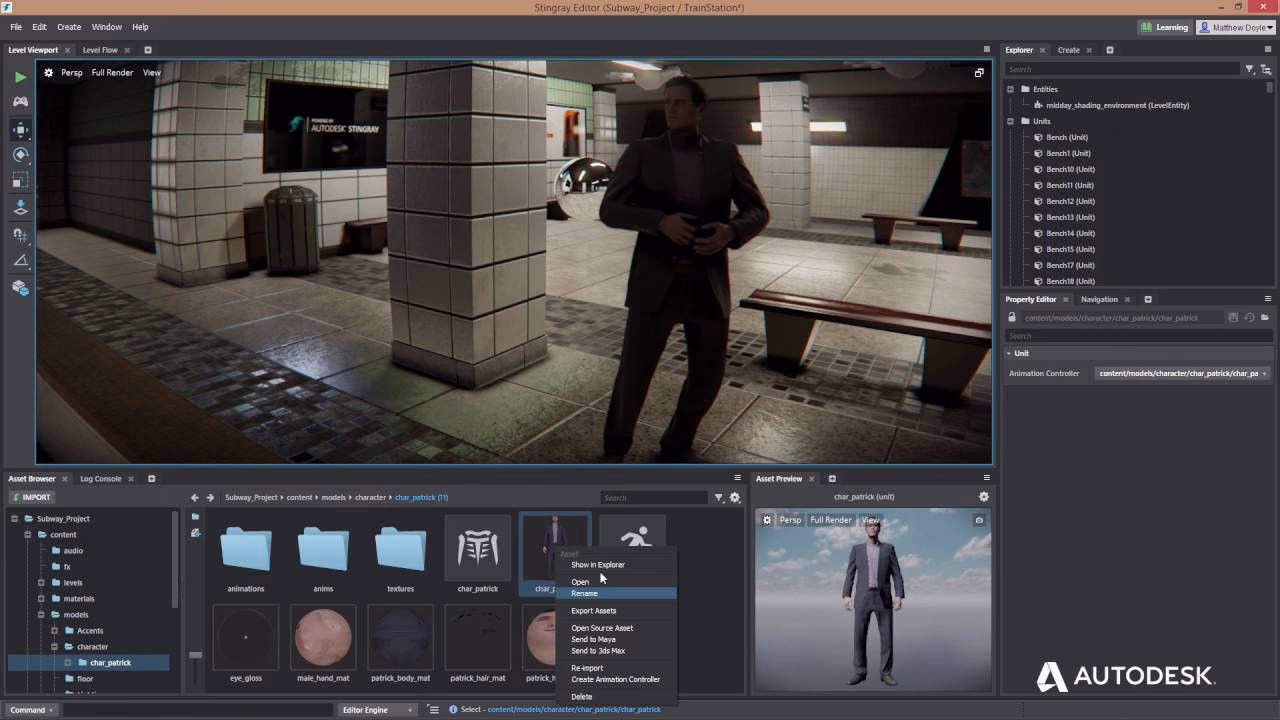
Task: Click the status bar list icon
Action: coord(433,710)
